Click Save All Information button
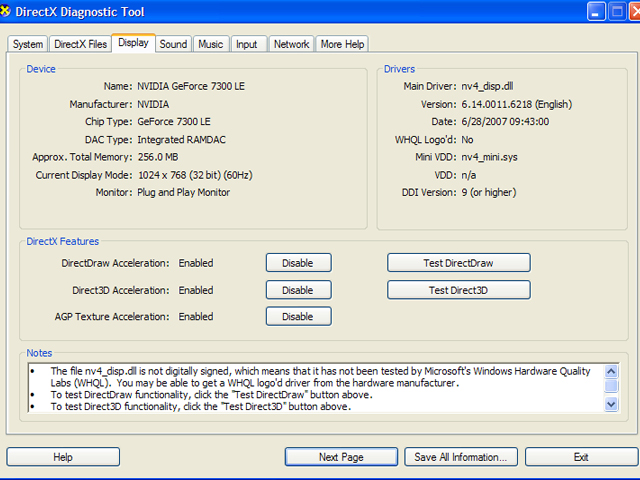This screenshot has height=480, width=640. click(x=460, y=457)
